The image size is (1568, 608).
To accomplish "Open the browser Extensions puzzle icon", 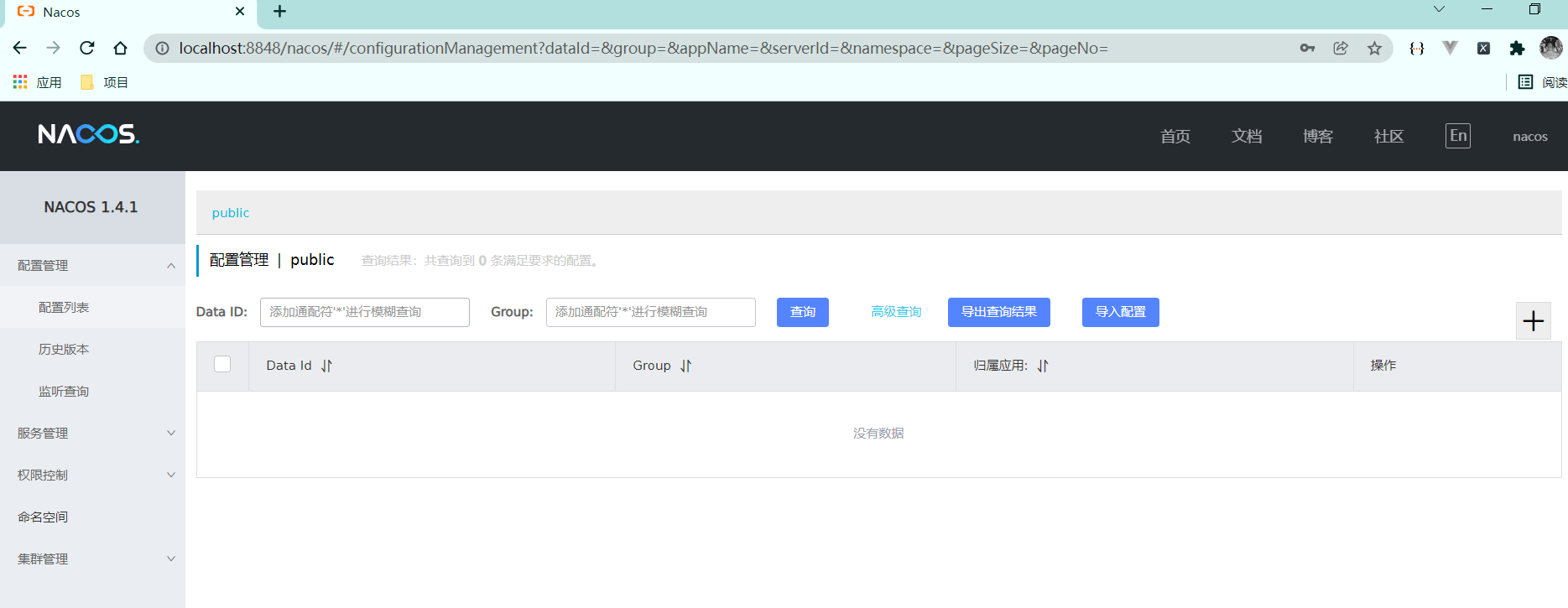I will point(1517,48).
